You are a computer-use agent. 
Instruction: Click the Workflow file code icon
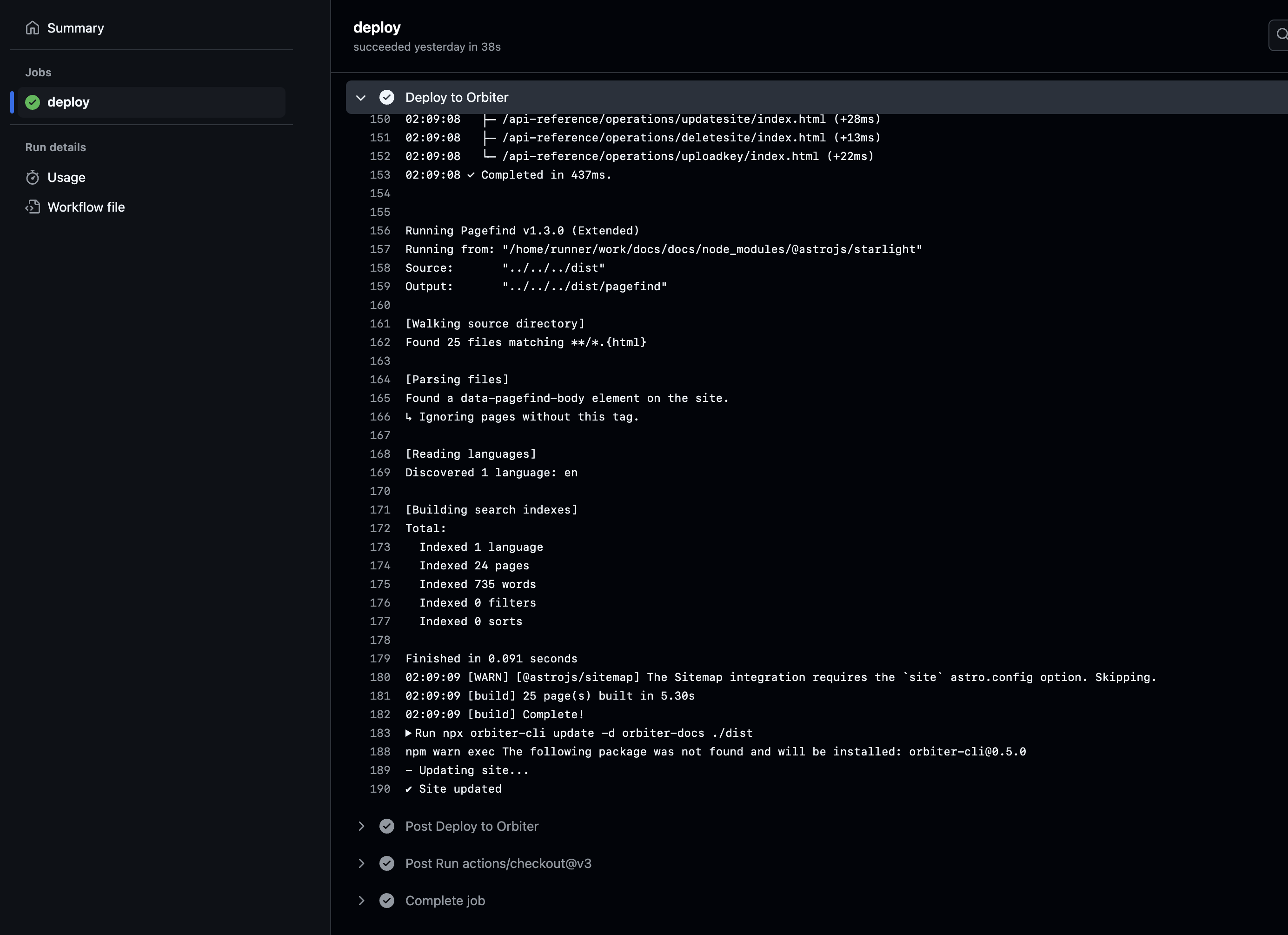[33, 207]
